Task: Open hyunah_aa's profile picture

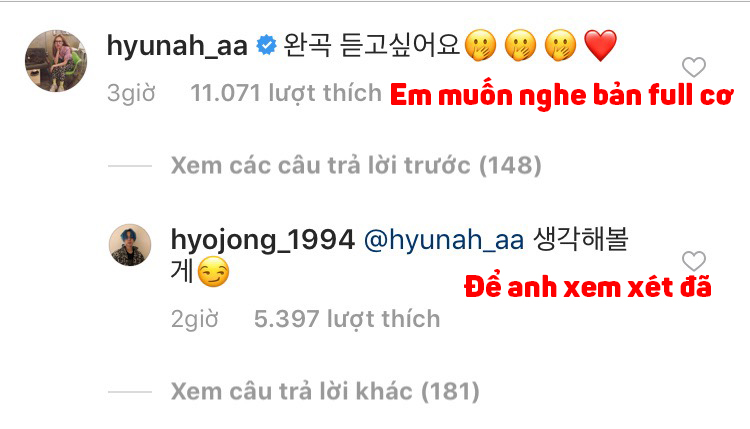Action: coord(56,61)
